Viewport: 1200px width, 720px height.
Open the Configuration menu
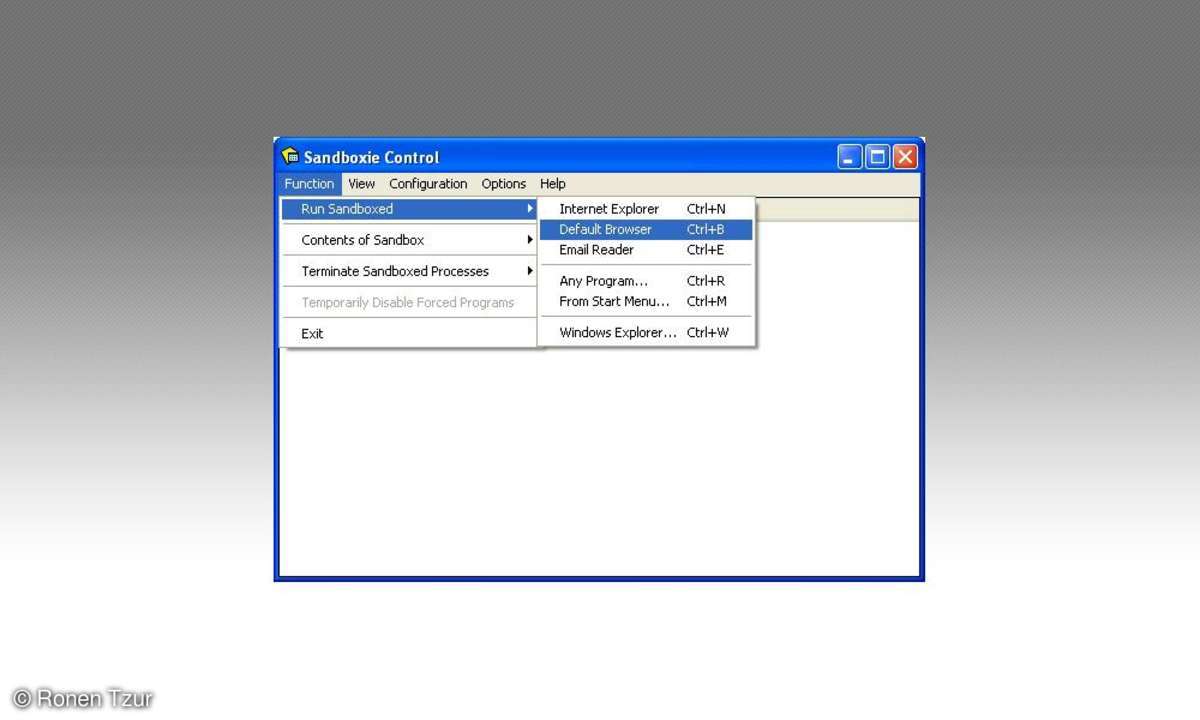(x=428, y=184)
